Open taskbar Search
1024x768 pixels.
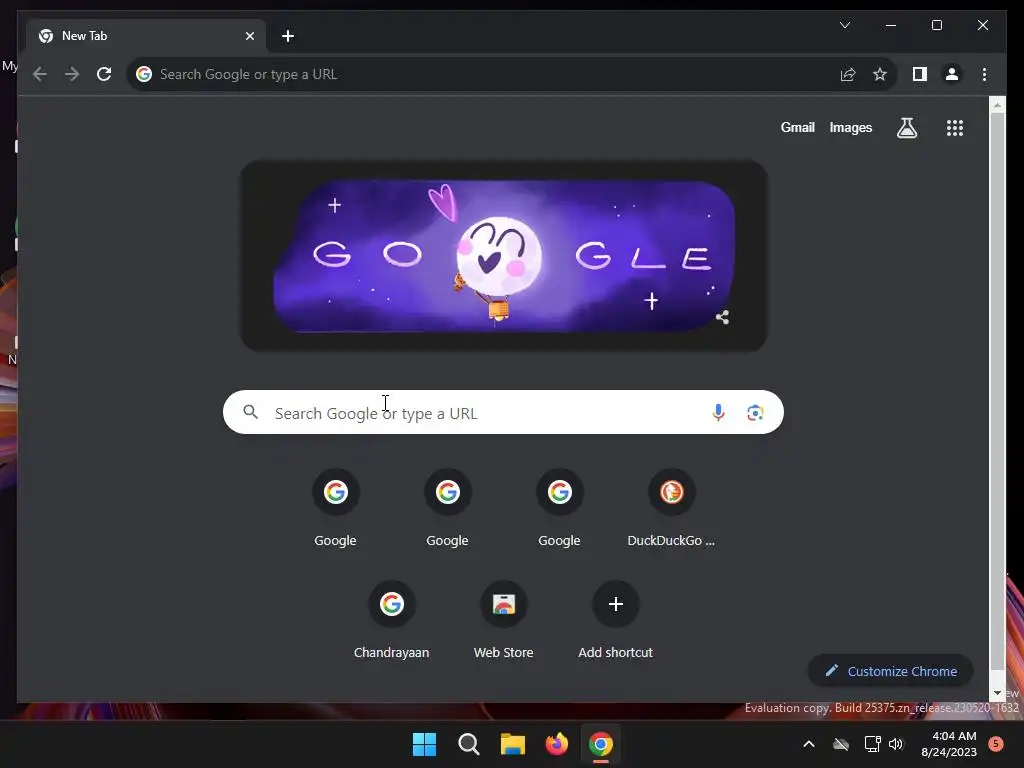click(469, 744)
